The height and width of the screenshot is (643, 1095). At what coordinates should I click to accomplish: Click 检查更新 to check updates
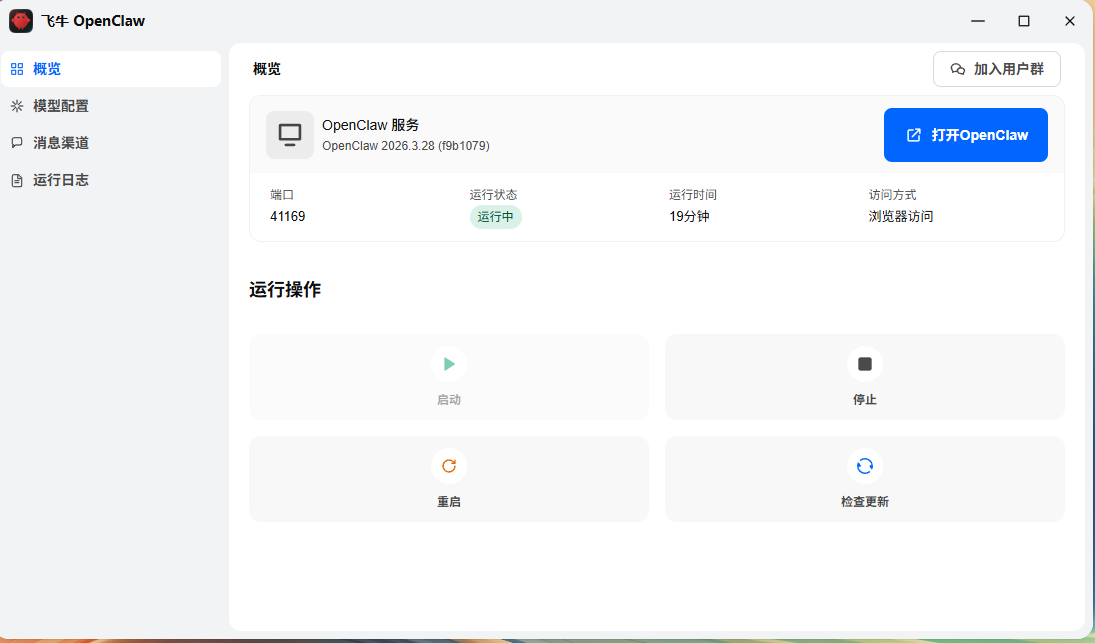(x=865, y=479)
